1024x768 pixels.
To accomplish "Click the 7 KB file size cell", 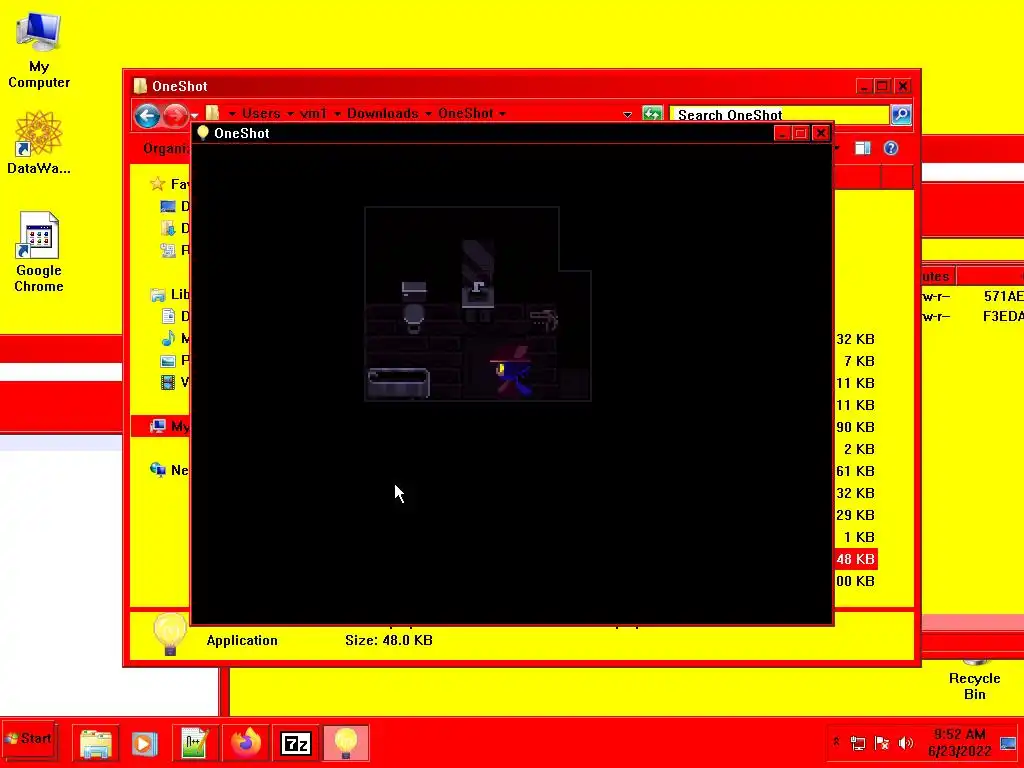I will (x=859, y=361).
